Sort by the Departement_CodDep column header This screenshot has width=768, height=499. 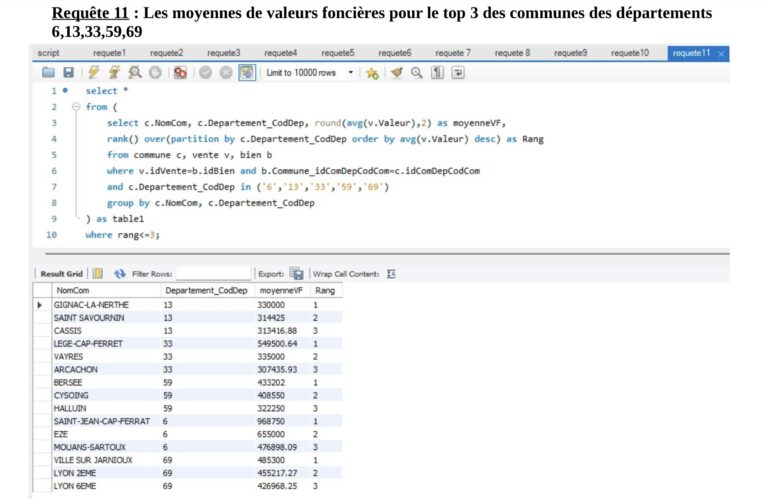[207, 290]
